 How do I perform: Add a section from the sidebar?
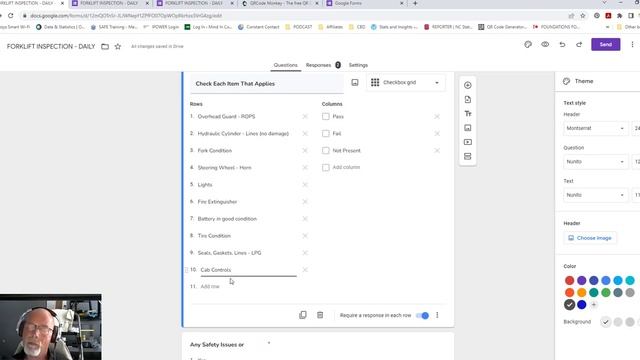pyautogui.click(x=468, y=156)
